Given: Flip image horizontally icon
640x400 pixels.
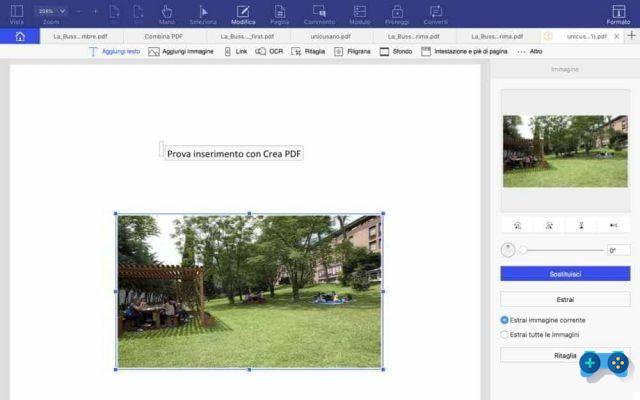Looking at the screenshot, I should (613, 225).
